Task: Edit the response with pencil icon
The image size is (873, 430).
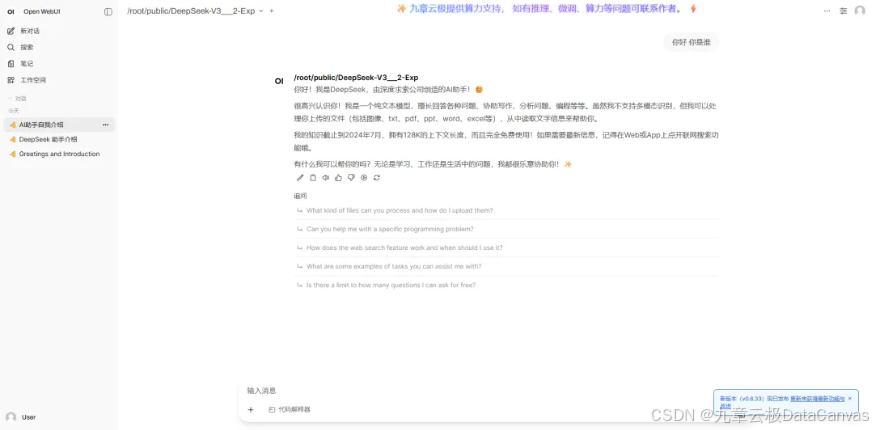Action: (x=300, y=178)
